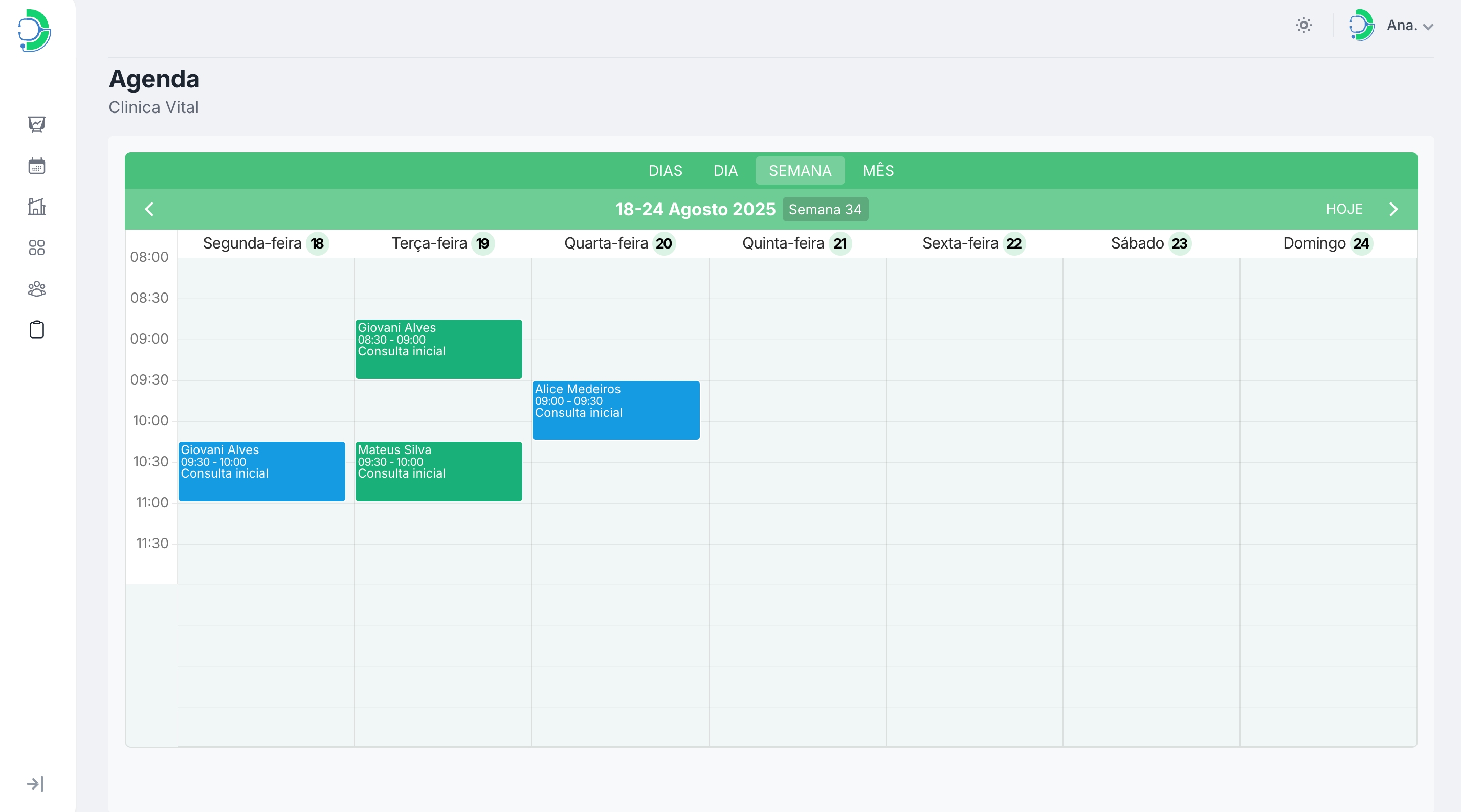1461x812 pixels.
Task: Select Quarta-feira 20 column header
Action: 620,244
